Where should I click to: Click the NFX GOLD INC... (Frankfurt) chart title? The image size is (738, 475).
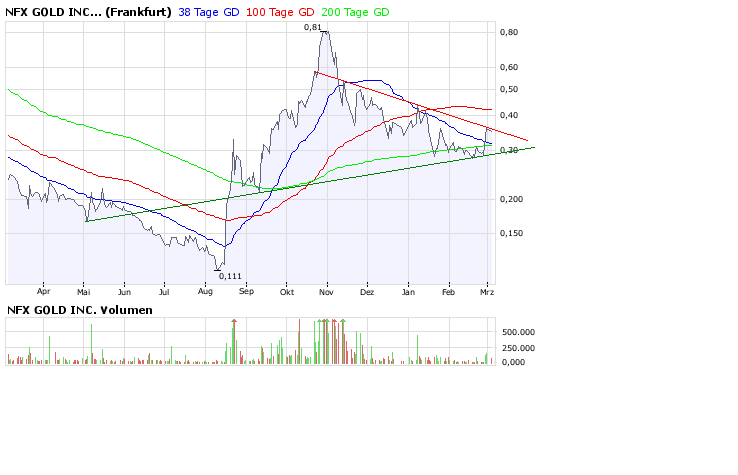pyautogui.click(x=89, y=12)
